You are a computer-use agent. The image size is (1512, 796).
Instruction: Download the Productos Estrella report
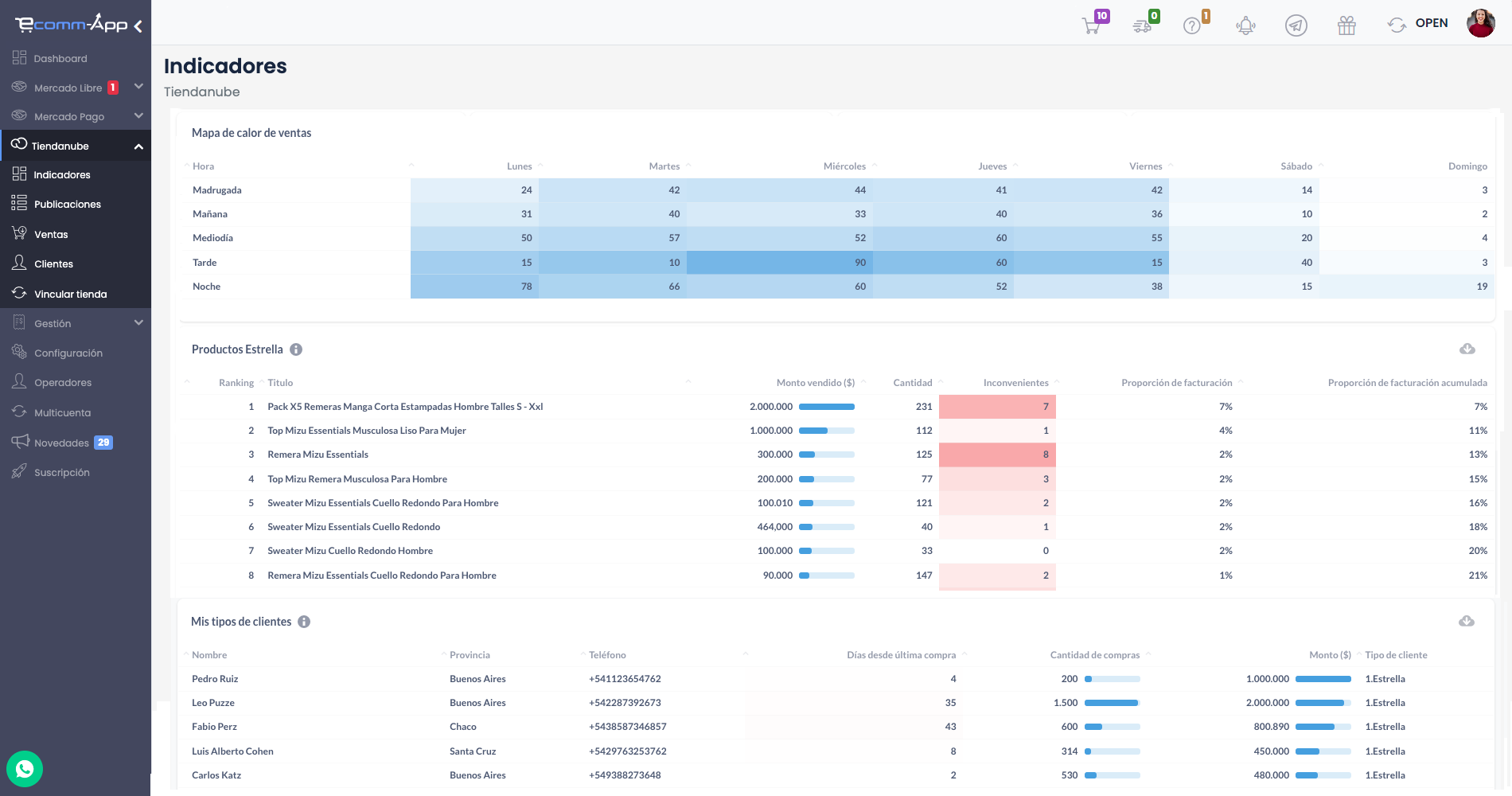pos(1467,349)
